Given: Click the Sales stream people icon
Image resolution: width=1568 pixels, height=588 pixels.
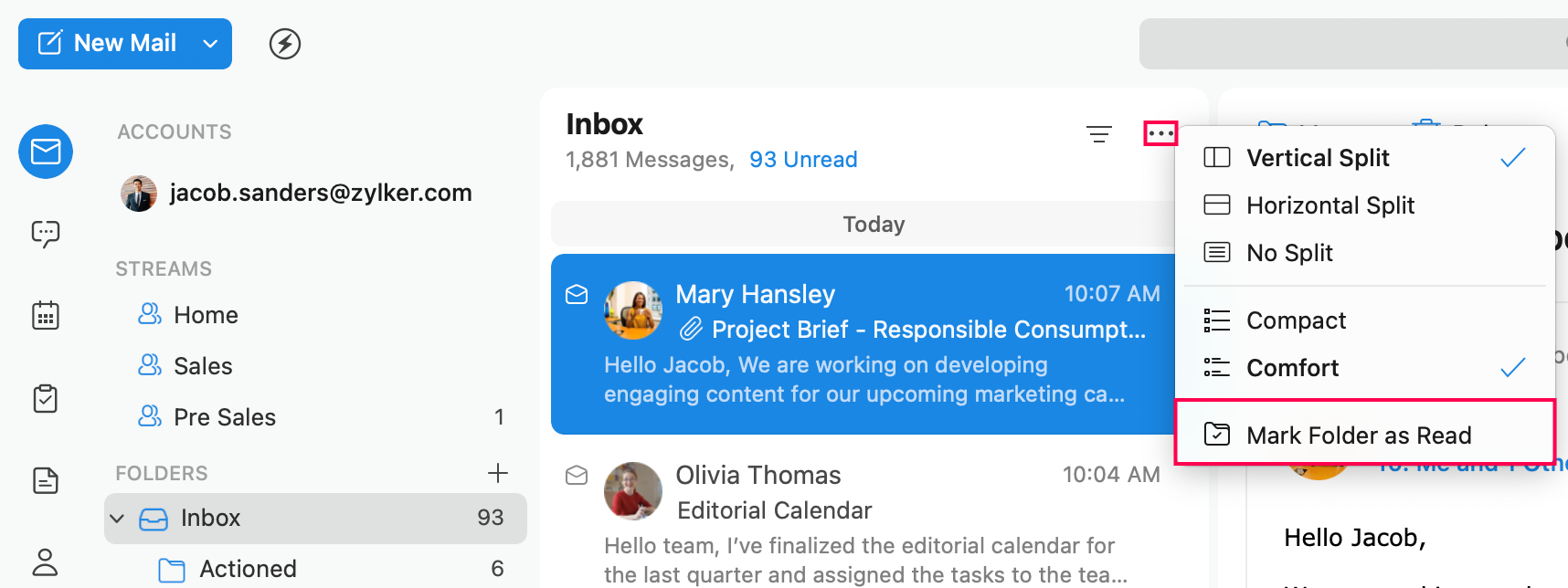Looking at the screenshot, I should (150, 365).
